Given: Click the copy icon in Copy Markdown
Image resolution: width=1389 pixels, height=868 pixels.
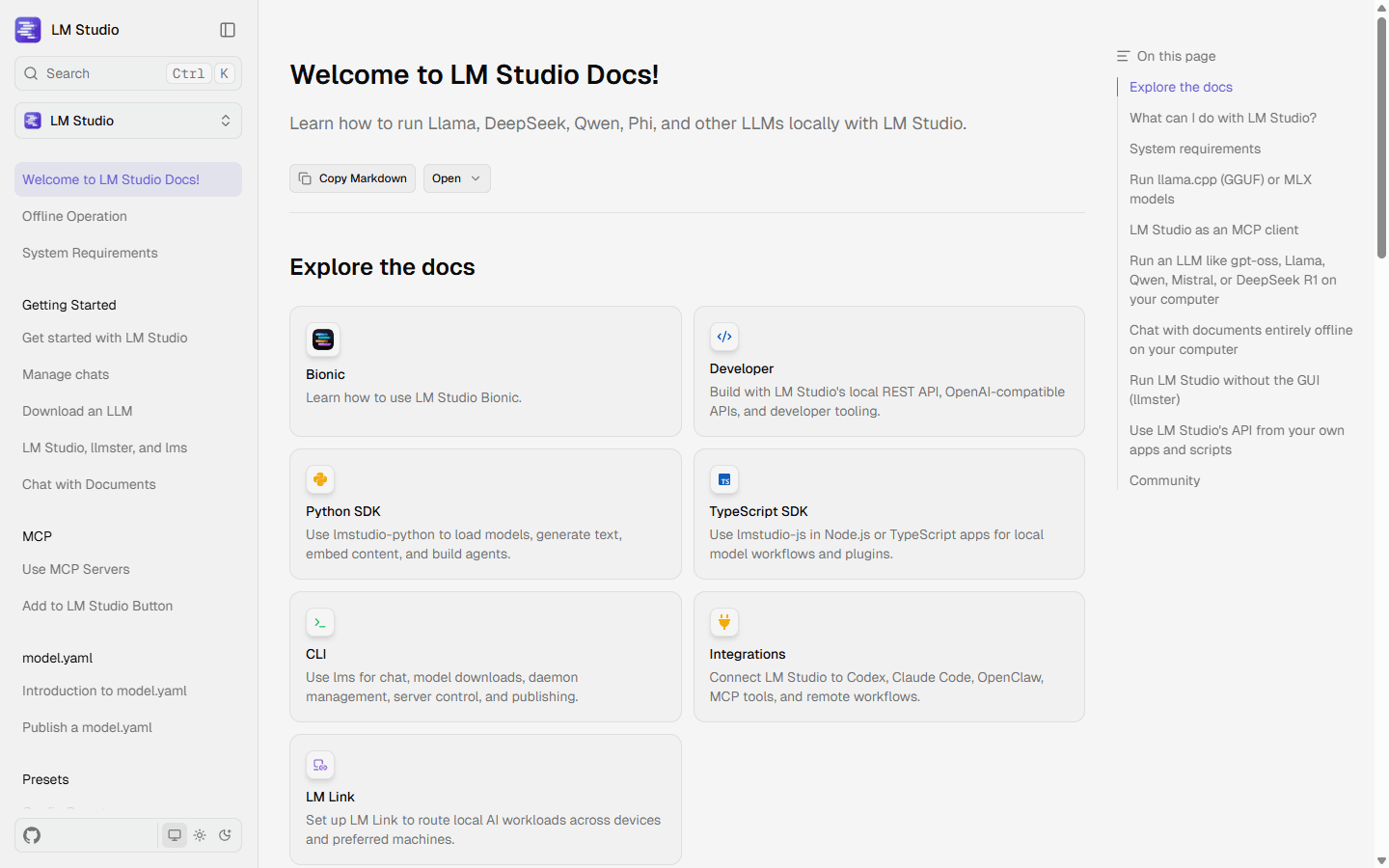Looking at the screenshot, I should coord(305,178).
